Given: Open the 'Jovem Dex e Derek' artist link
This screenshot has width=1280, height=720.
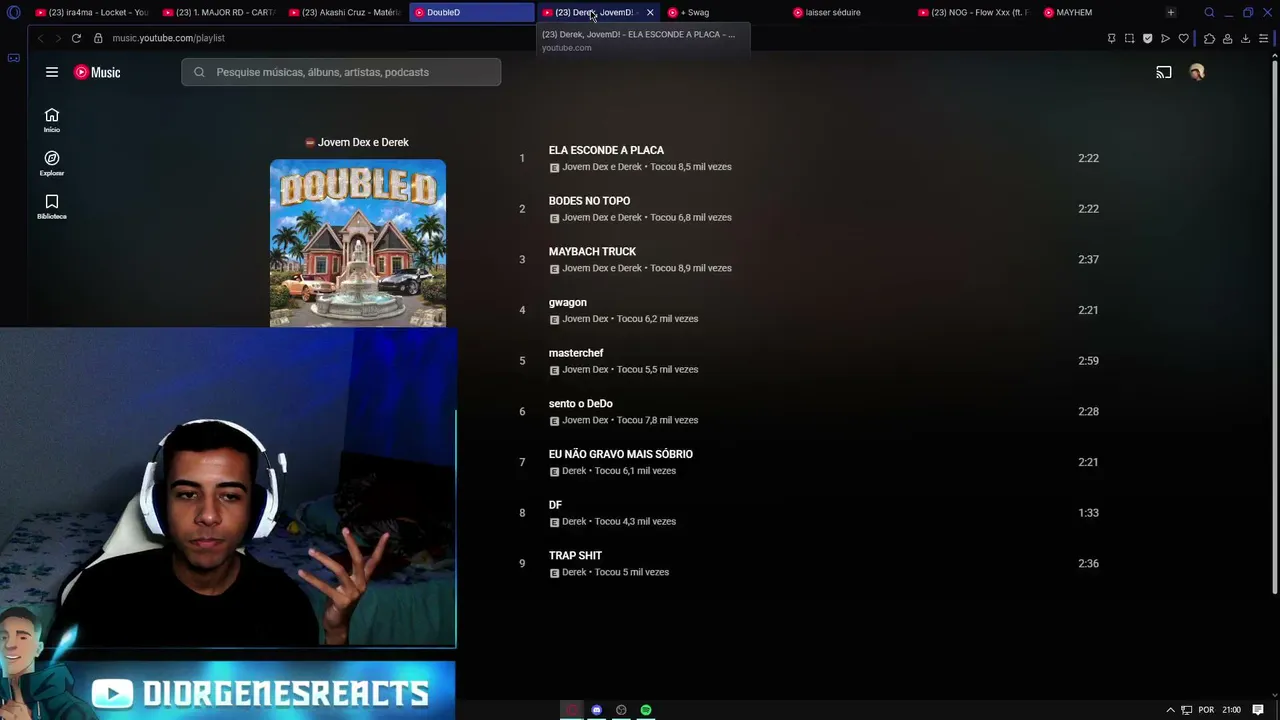Looking at the screenshot, I should pyautogui.click(x=363, y=142).
